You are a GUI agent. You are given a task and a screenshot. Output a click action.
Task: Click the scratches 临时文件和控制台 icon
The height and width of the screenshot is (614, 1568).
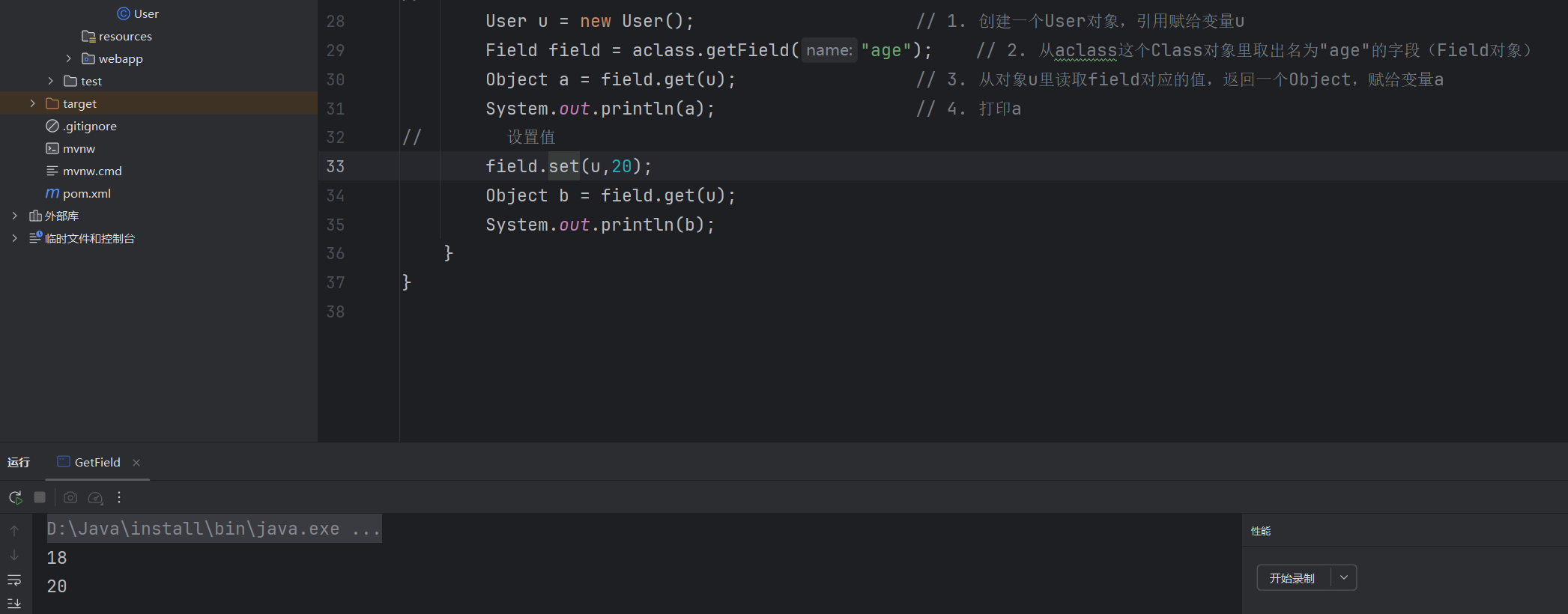[x=35, y=238]
